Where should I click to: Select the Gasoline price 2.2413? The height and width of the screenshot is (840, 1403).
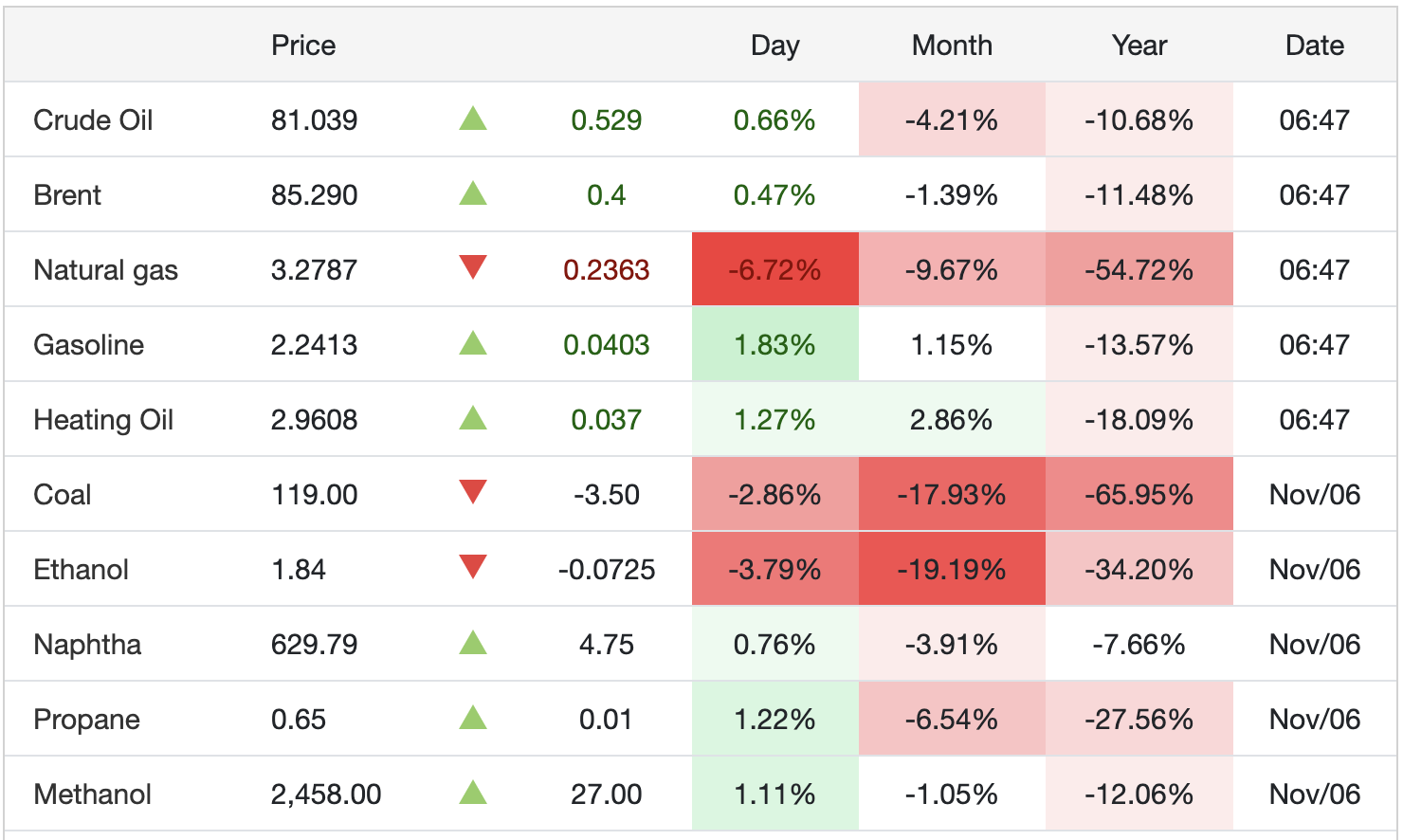click(314, 345)
